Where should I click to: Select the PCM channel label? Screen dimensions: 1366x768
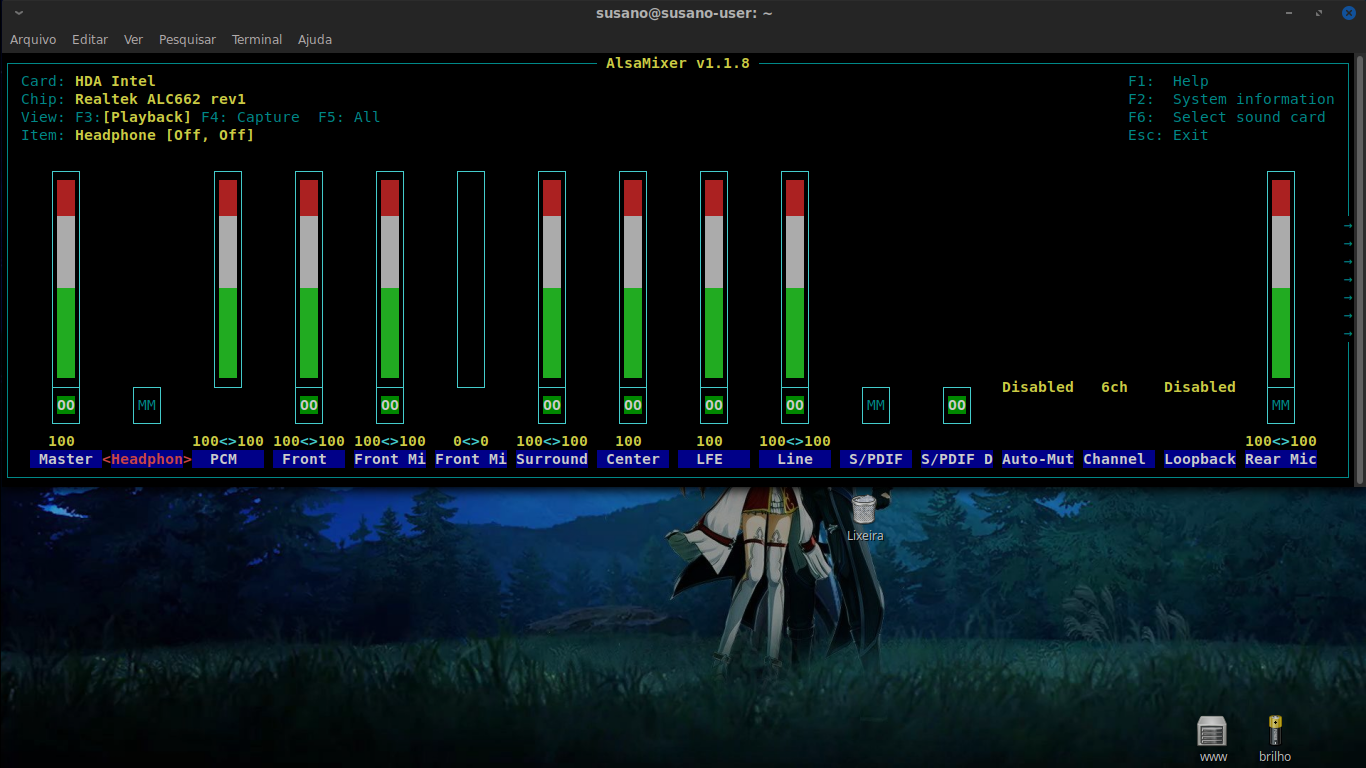228,459
